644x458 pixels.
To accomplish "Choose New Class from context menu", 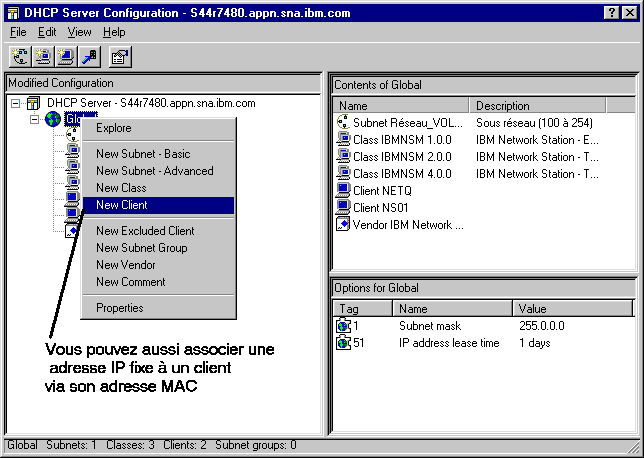I will [159, 188].
